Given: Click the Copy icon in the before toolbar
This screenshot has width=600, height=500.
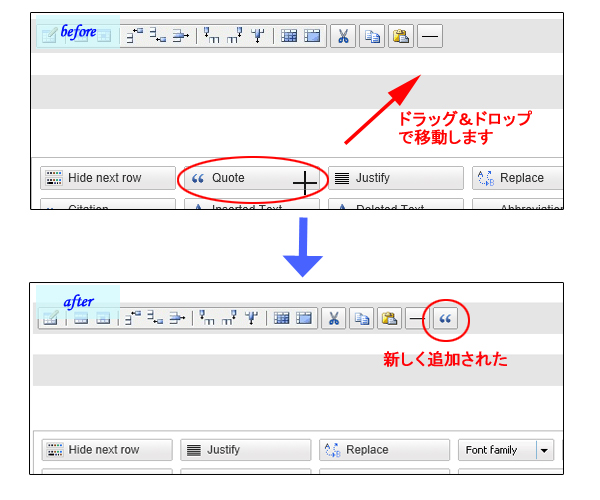Looking at the screenshot, I should click(x=371, y=36).
